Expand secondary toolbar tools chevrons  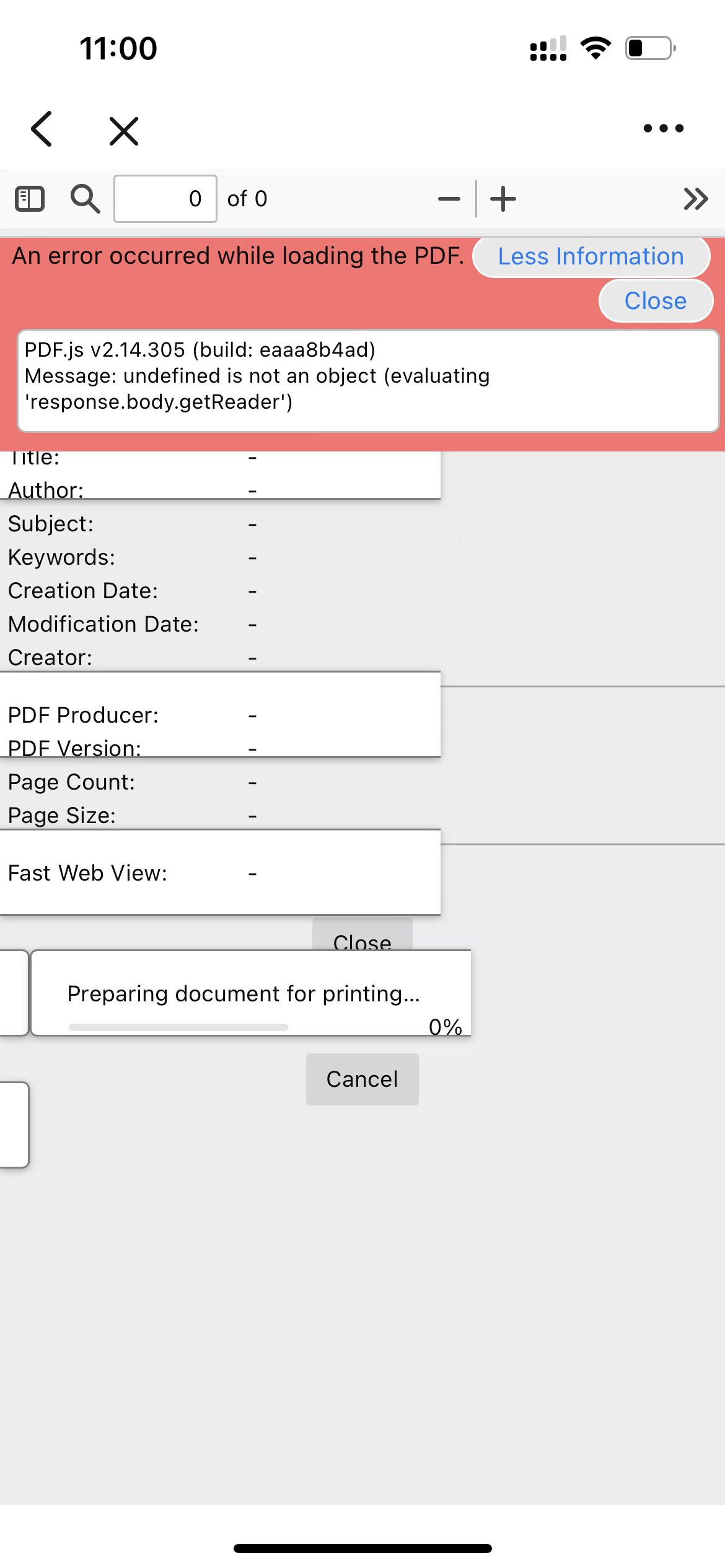point(695,199)
